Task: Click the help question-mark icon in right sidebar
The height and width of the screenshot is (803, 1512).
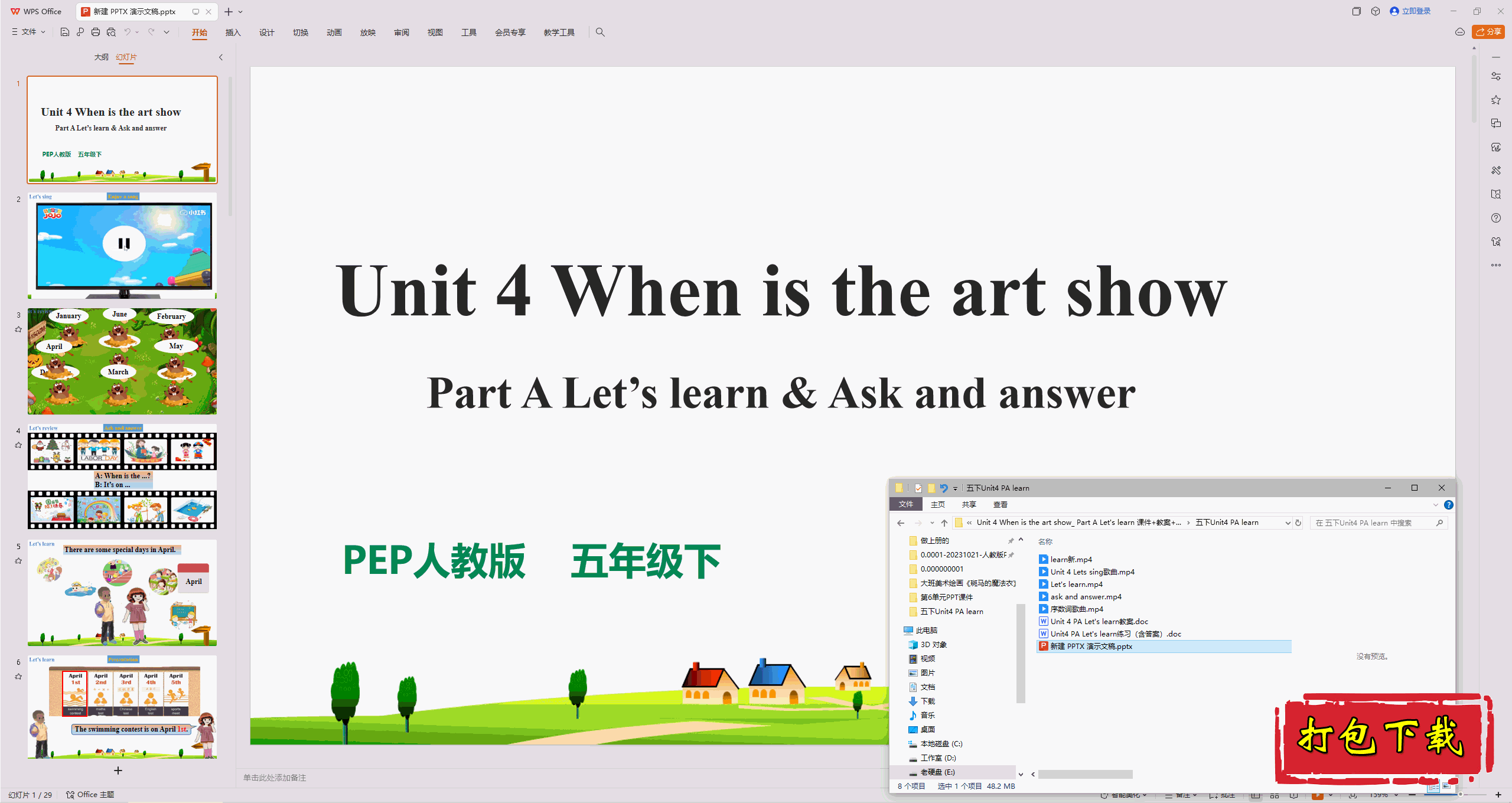Action: tap(1496, 218)
